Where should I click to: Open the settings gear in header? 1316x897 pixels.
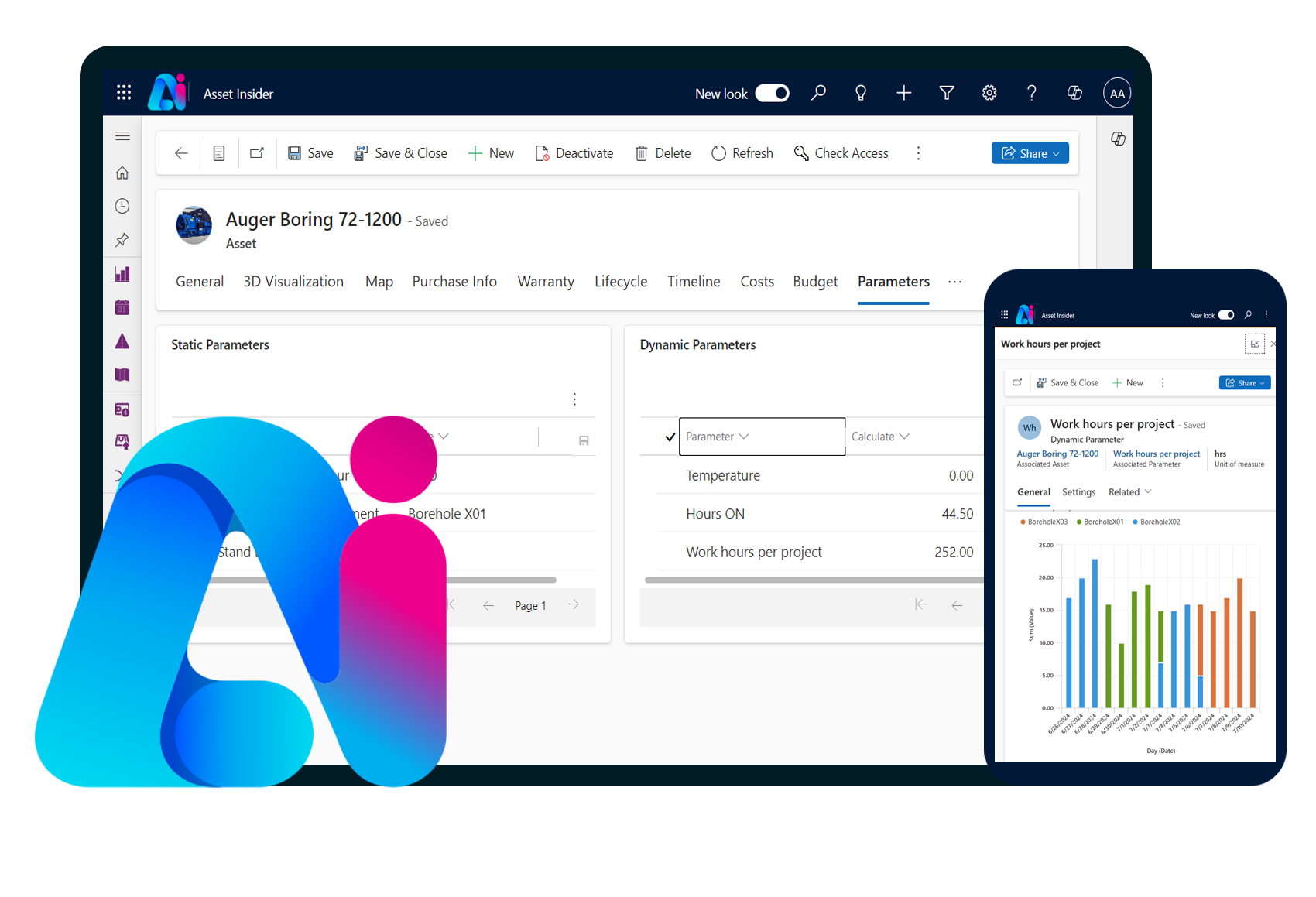point(989,93)
